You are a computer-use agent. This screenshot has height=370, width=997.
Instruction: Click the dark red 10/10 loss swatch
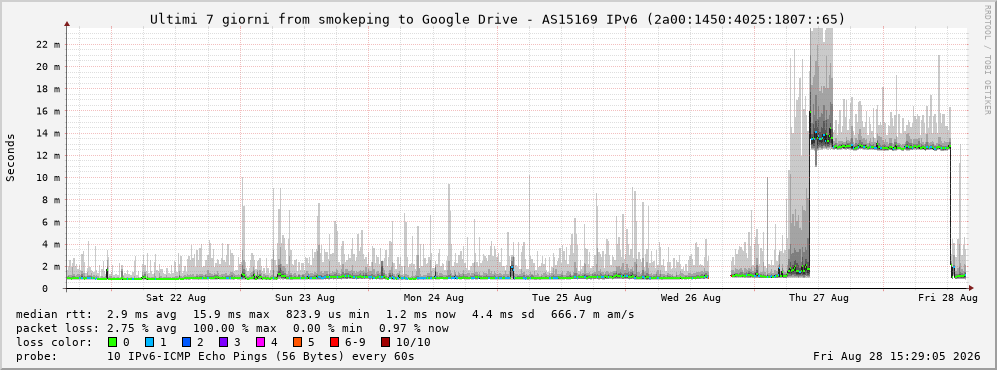coord(385,342)
